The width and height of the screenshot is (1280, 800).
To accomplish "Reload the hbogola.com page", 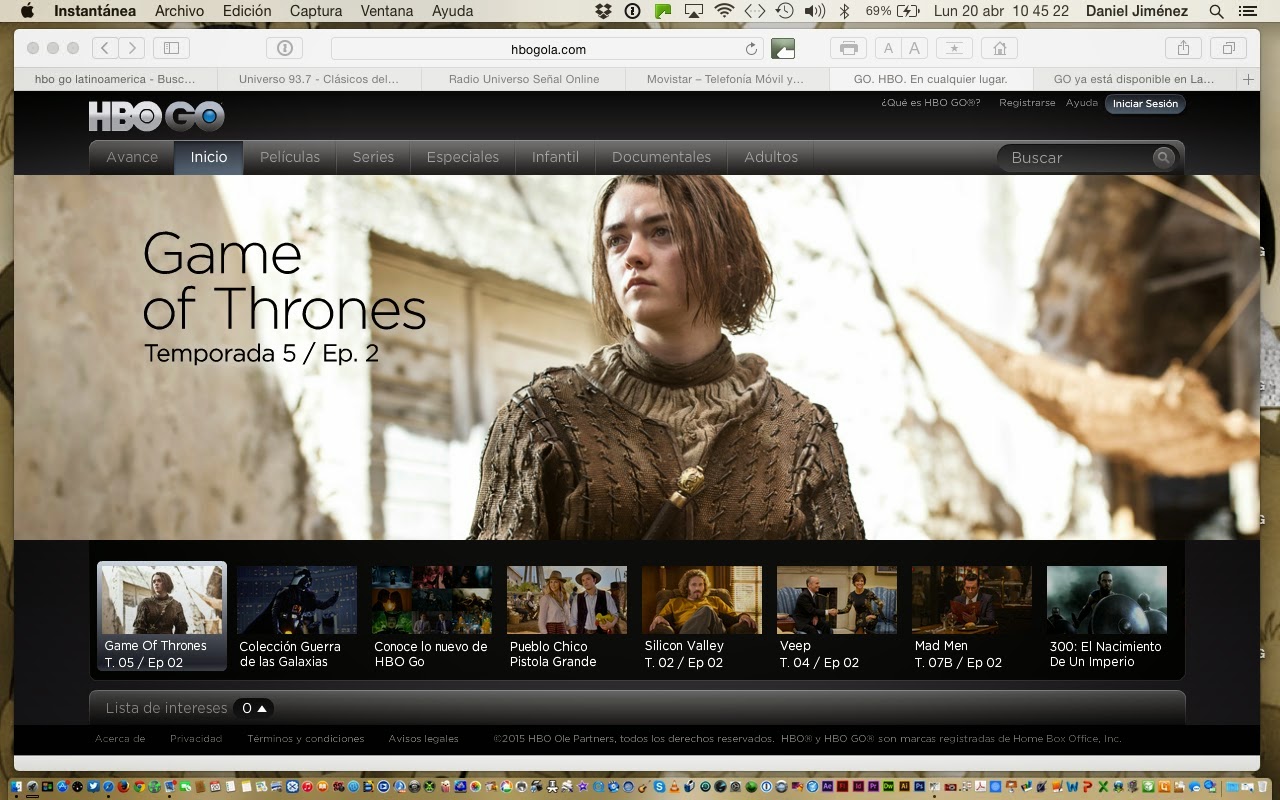I will 752,49.
